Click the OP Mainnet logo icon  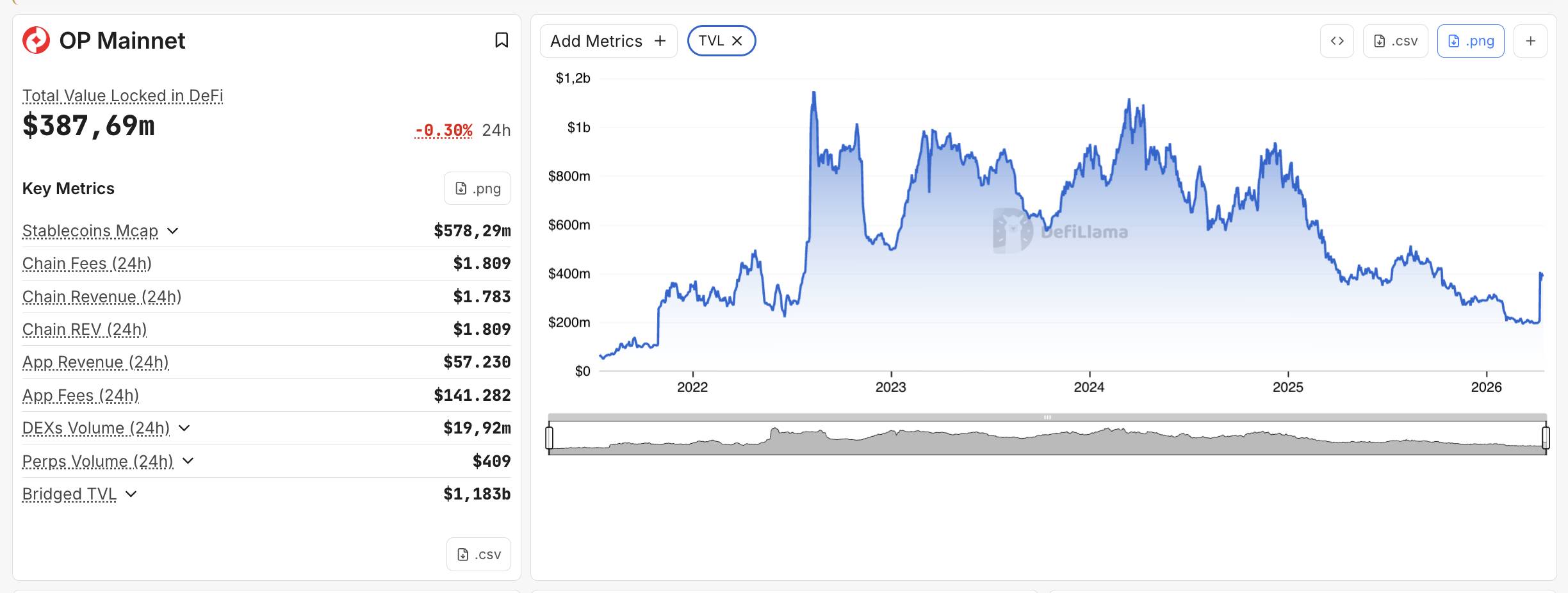click(x=37, y=40)
